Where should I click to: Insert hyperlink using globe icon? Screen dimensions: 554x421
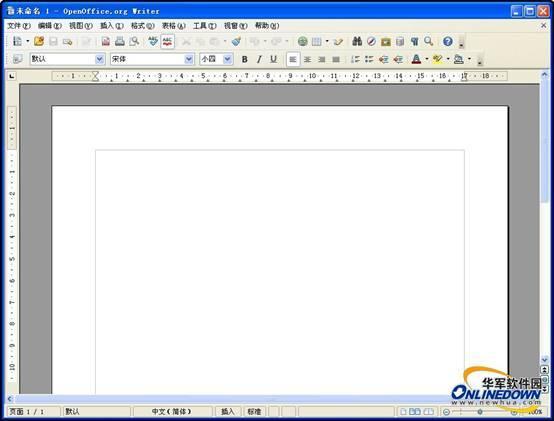pos(302,41)
